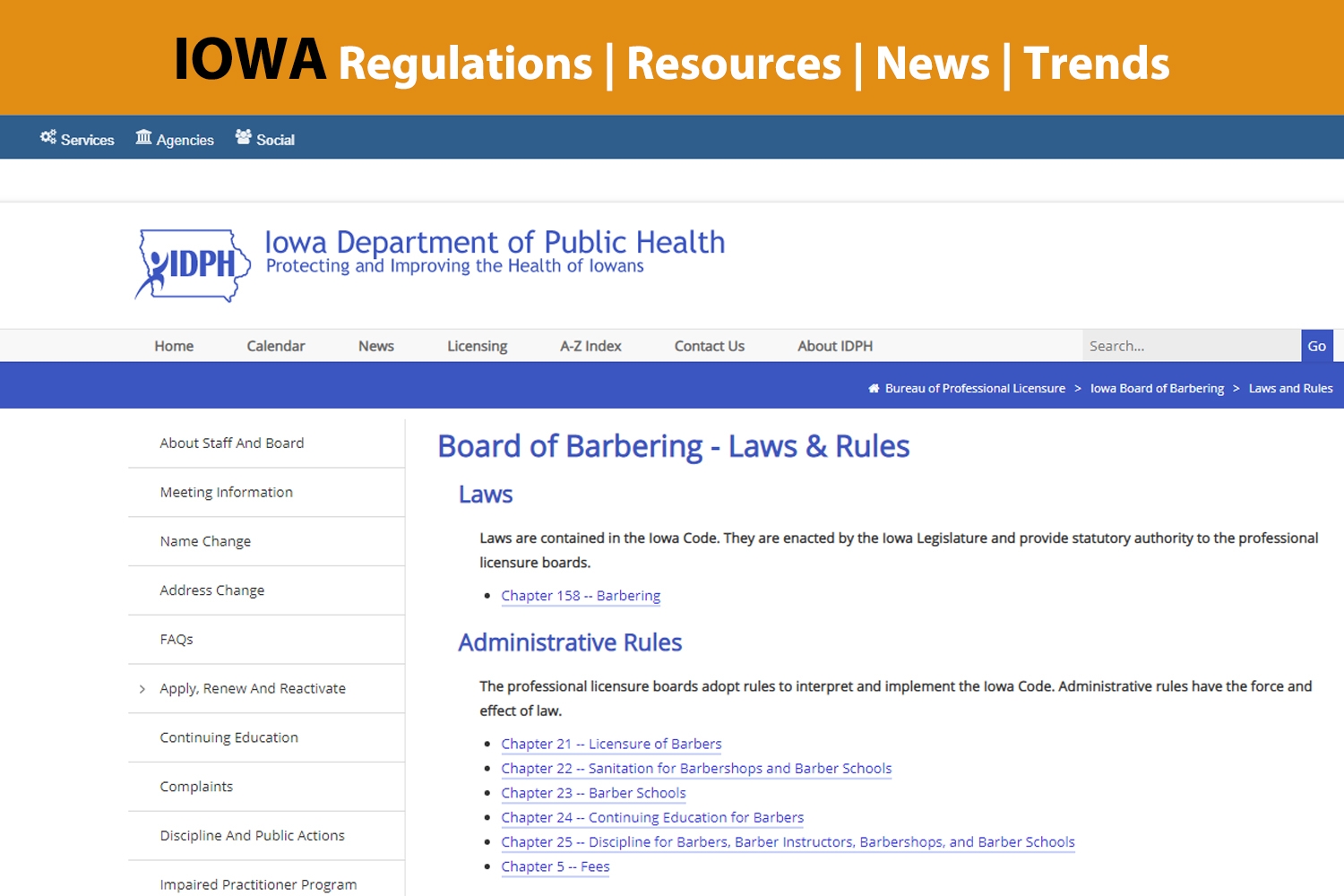Open Chapter 22 Sanitation for Barbershops link
Screen dimensions: 1344x896
[x=696, y=769]
